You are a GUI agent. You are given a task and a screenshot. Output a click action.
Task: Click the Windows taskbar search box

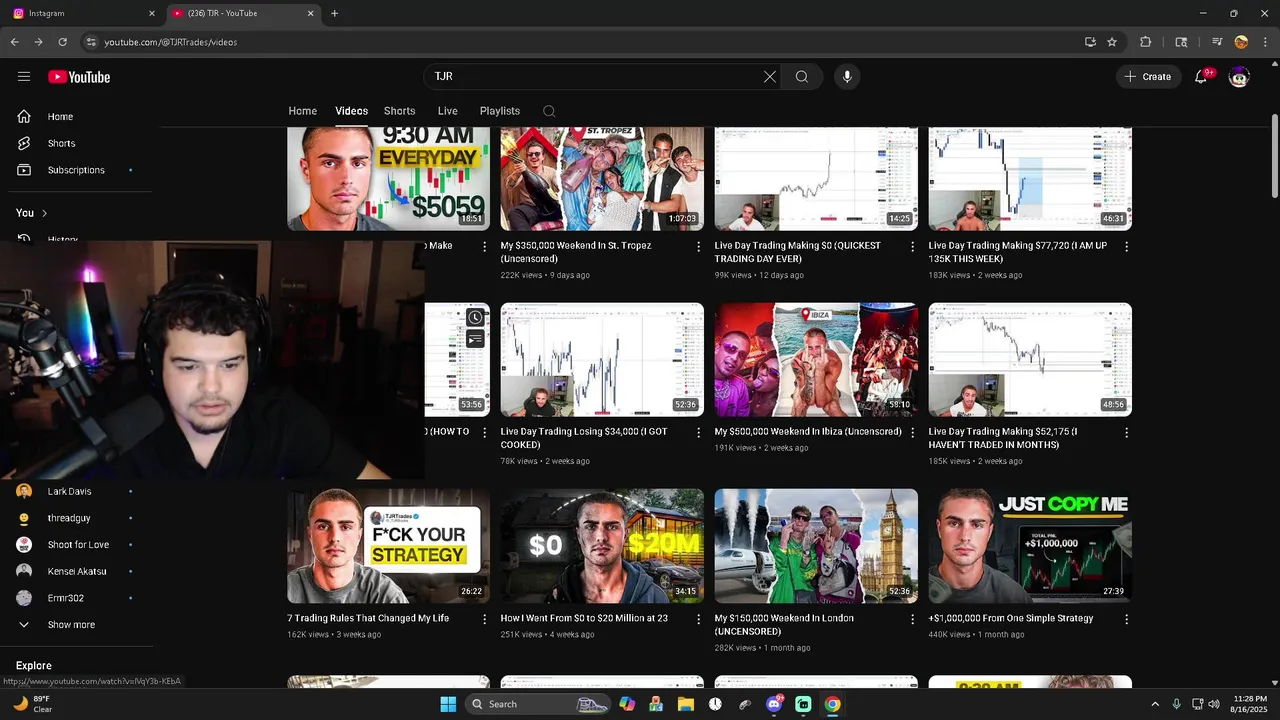tap(538, 704)
